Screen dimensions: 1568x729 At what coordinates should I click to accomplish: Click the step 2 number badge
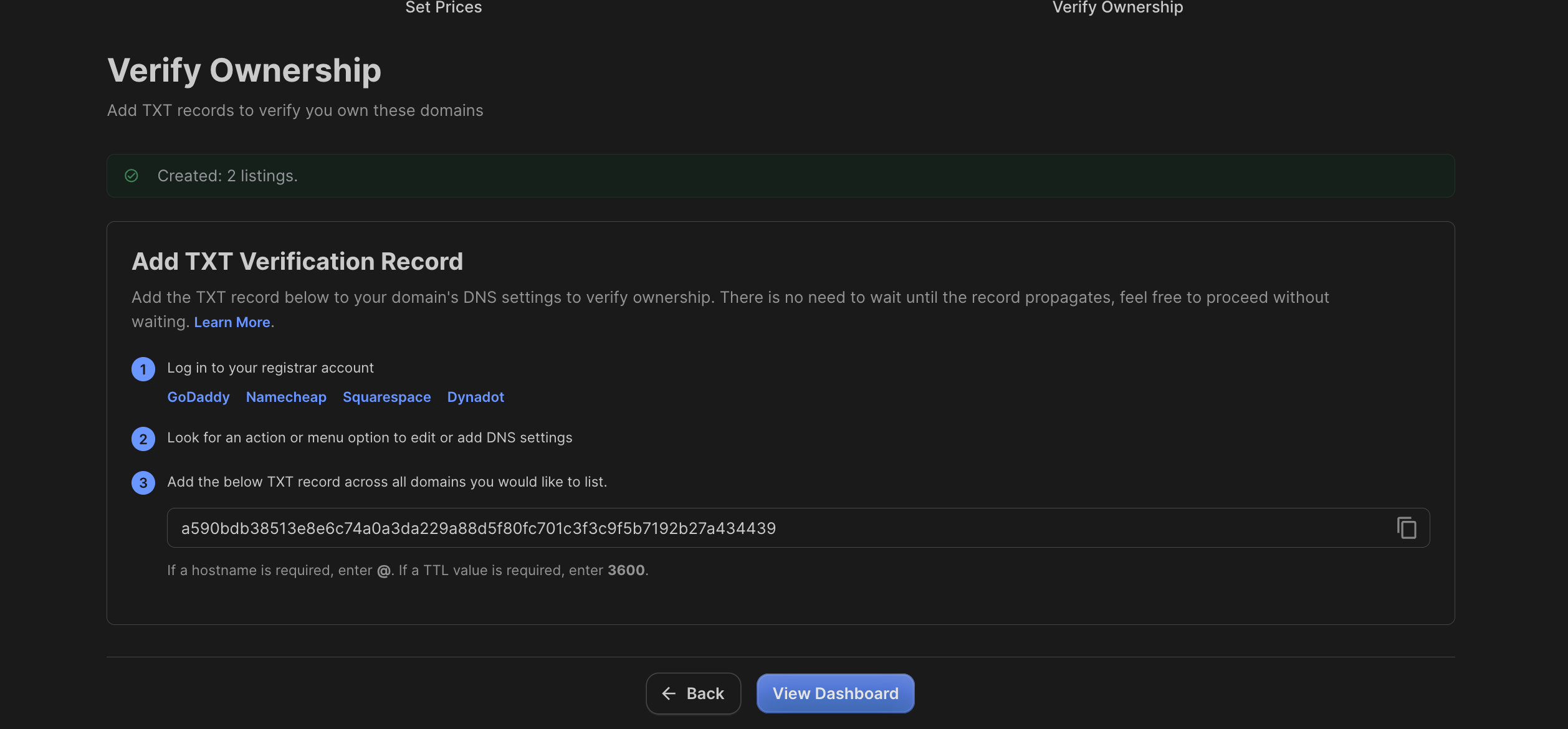click(x=143, y=439)
